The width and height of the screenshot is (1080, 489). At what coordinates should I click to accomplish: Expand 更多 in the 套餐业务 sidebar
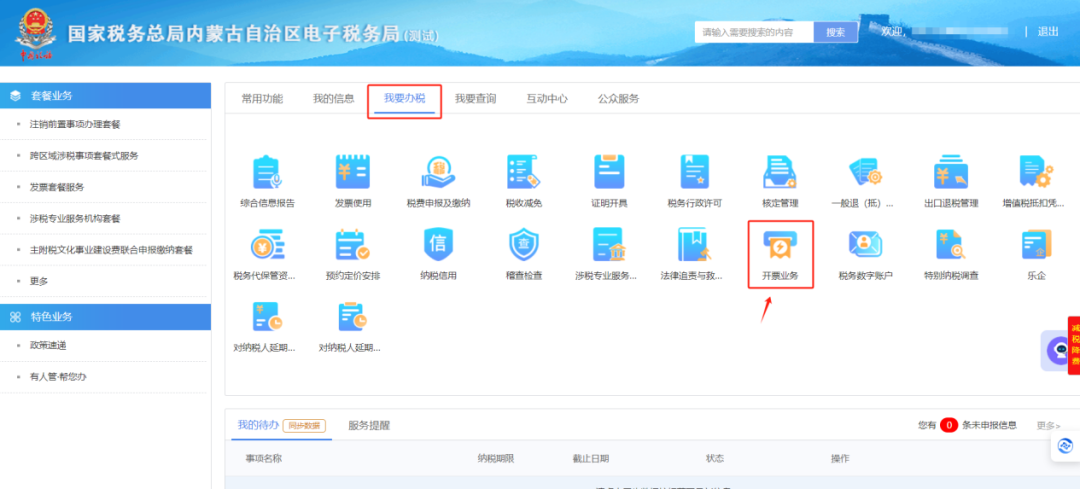(x=39, y=281)
